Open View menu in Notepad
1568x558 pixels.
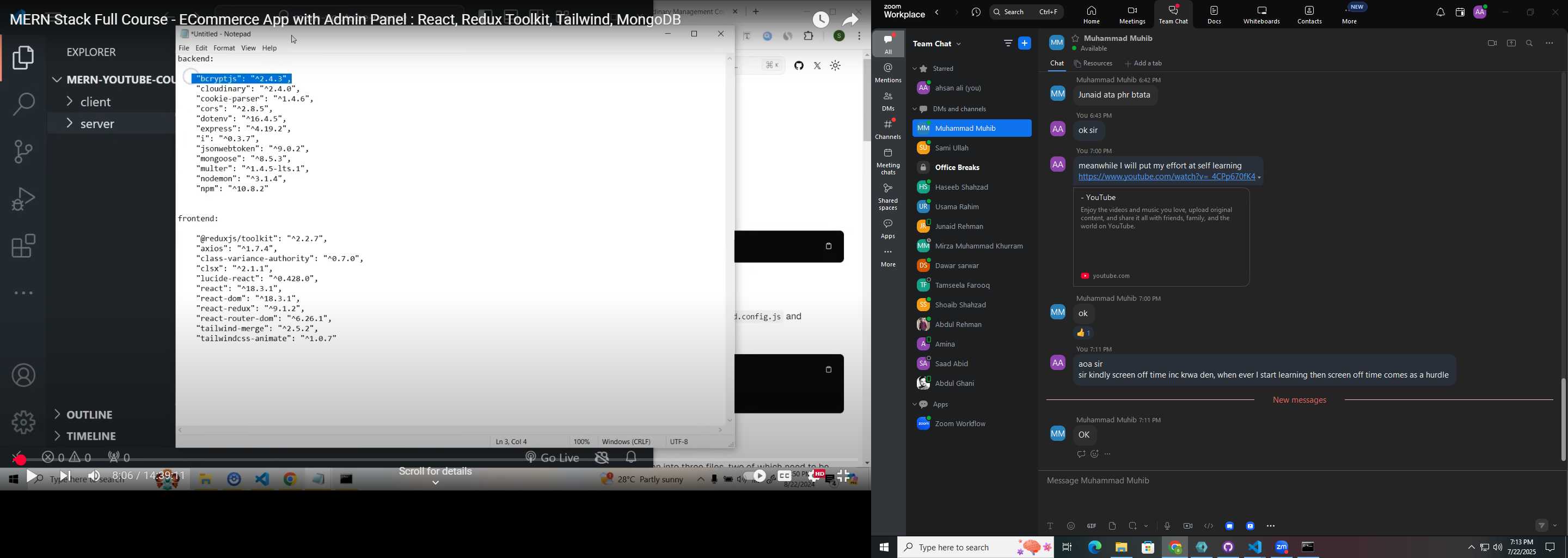pyautogui.click(x=248, y=48)
